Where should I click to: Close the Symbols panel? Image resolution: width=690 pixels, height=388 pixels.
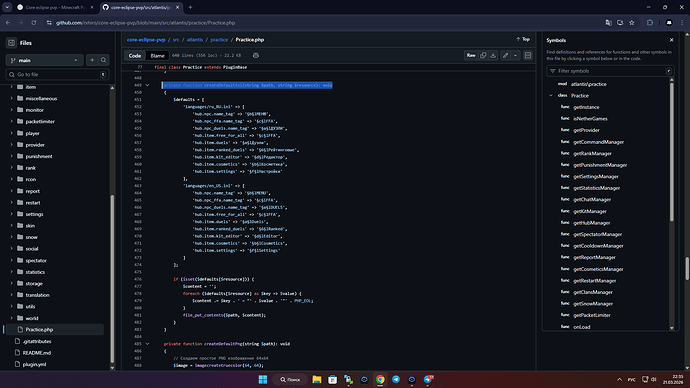pyautogui.click(x=672, y=40)
